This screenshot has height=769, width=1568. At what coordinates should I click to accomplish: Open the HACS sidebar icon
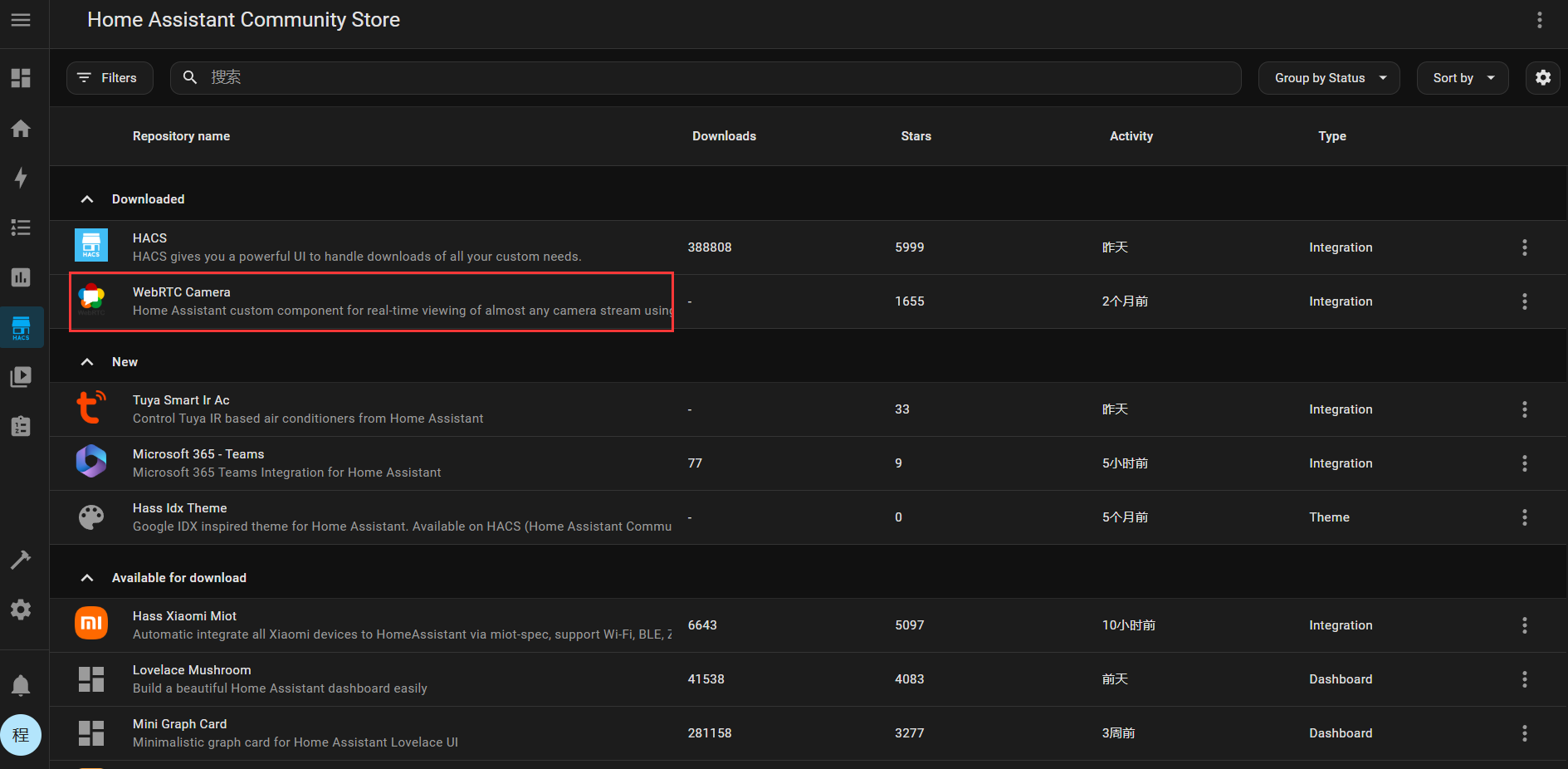coord(21,327)
